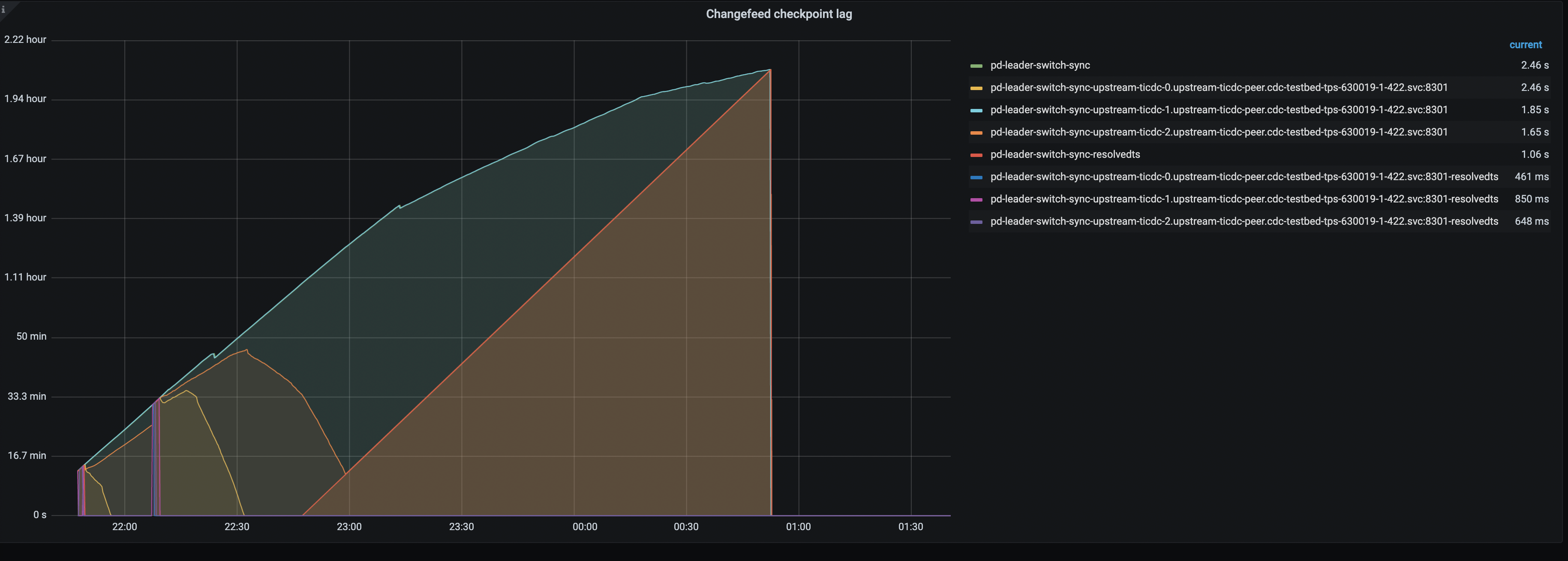The height and width of the screenshot is (561, 1568).
Task: Open the panel title Changefeed checkpoint lag menu
Action: 778,13
